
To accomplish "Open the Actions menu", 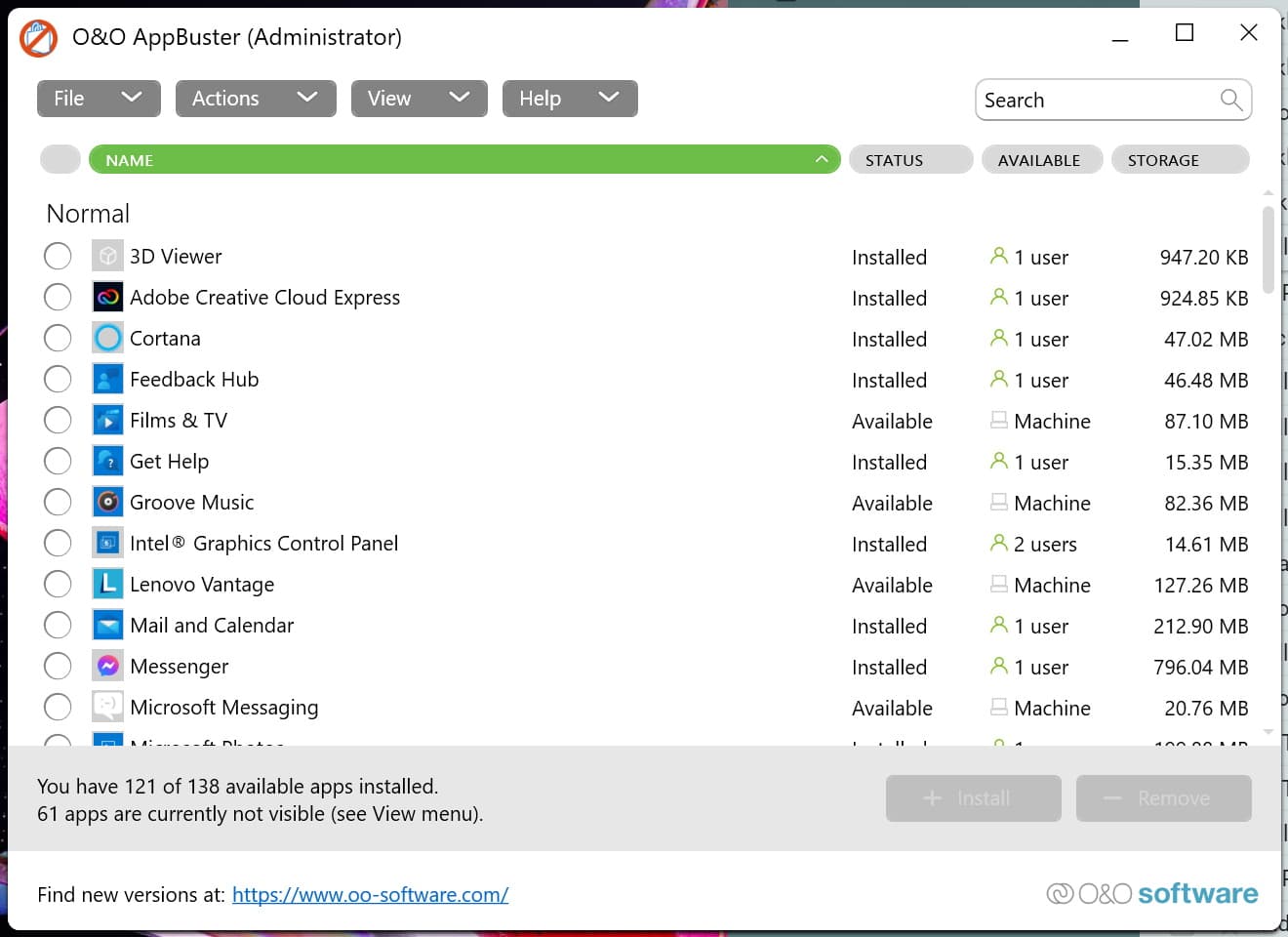I will pos(256,98).
